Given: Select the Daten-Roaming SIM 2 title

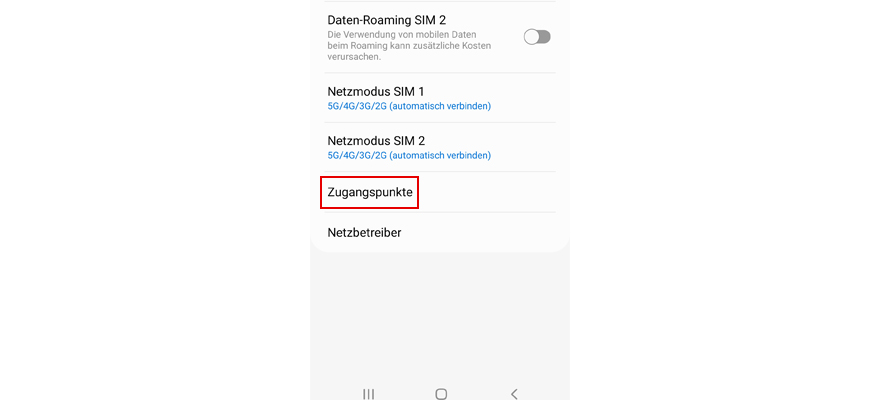Looking at the screenshot, I should (x=387, y=20).
